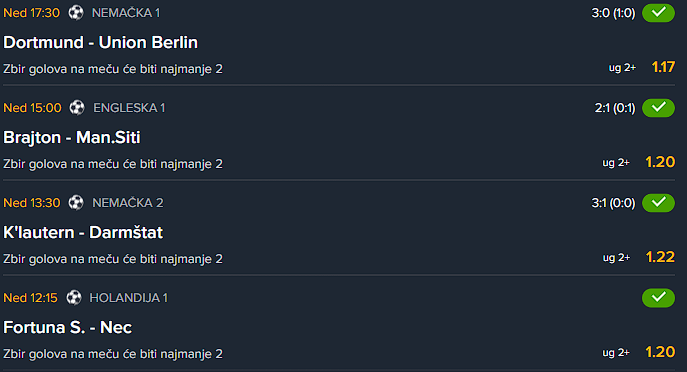Click the soccer ball icon beside ENGLESKA 1
Image resolution: width=687 pixels, height=372 pixels.
click(77, 108)
